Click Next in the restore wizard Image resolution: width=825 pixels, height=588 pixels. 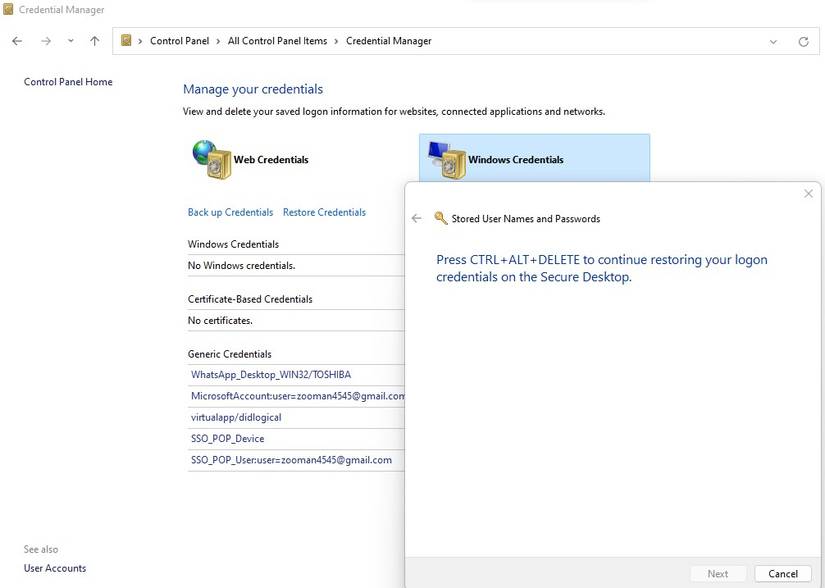point(718,574)
